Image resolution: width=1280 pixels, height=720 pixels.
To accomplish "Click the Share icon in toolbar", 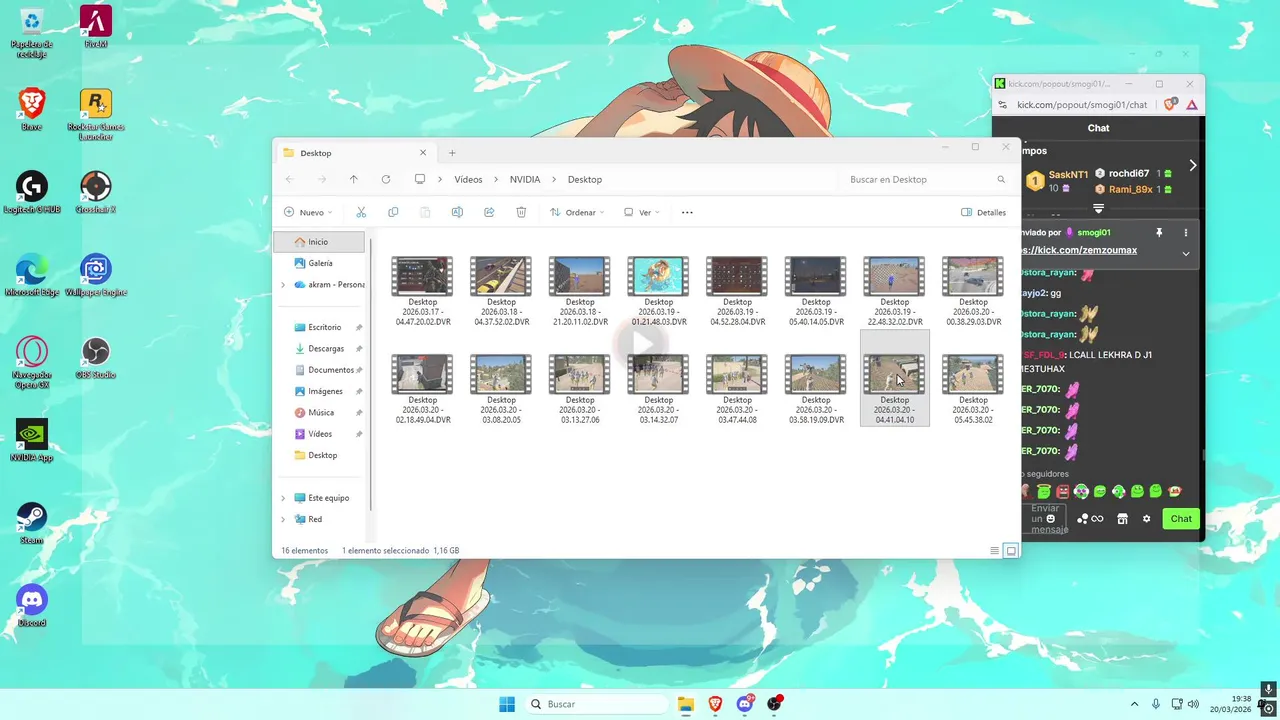I will 489,212.
